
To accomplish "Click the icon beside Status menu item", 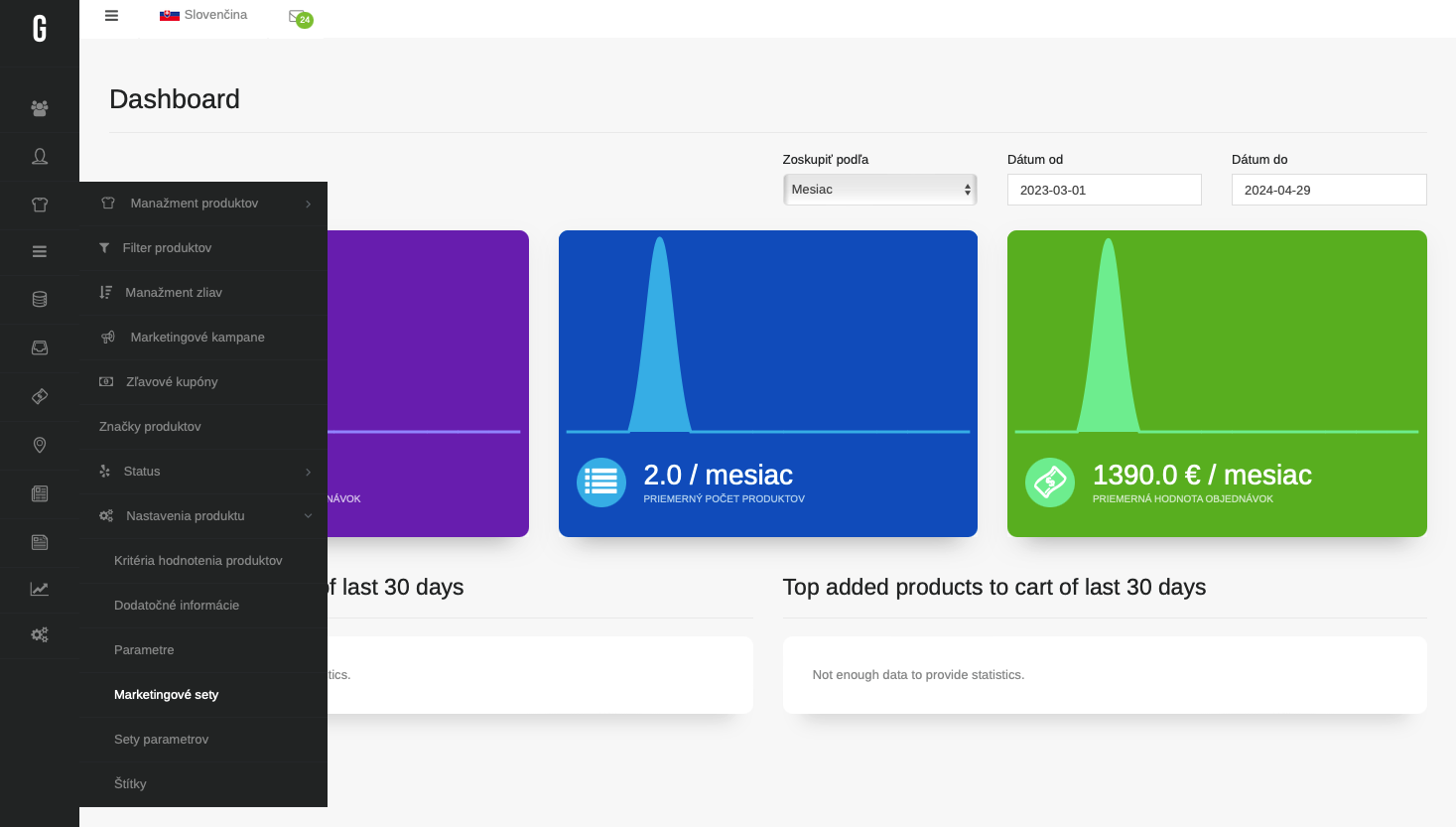I will click(x=105, y=472).
